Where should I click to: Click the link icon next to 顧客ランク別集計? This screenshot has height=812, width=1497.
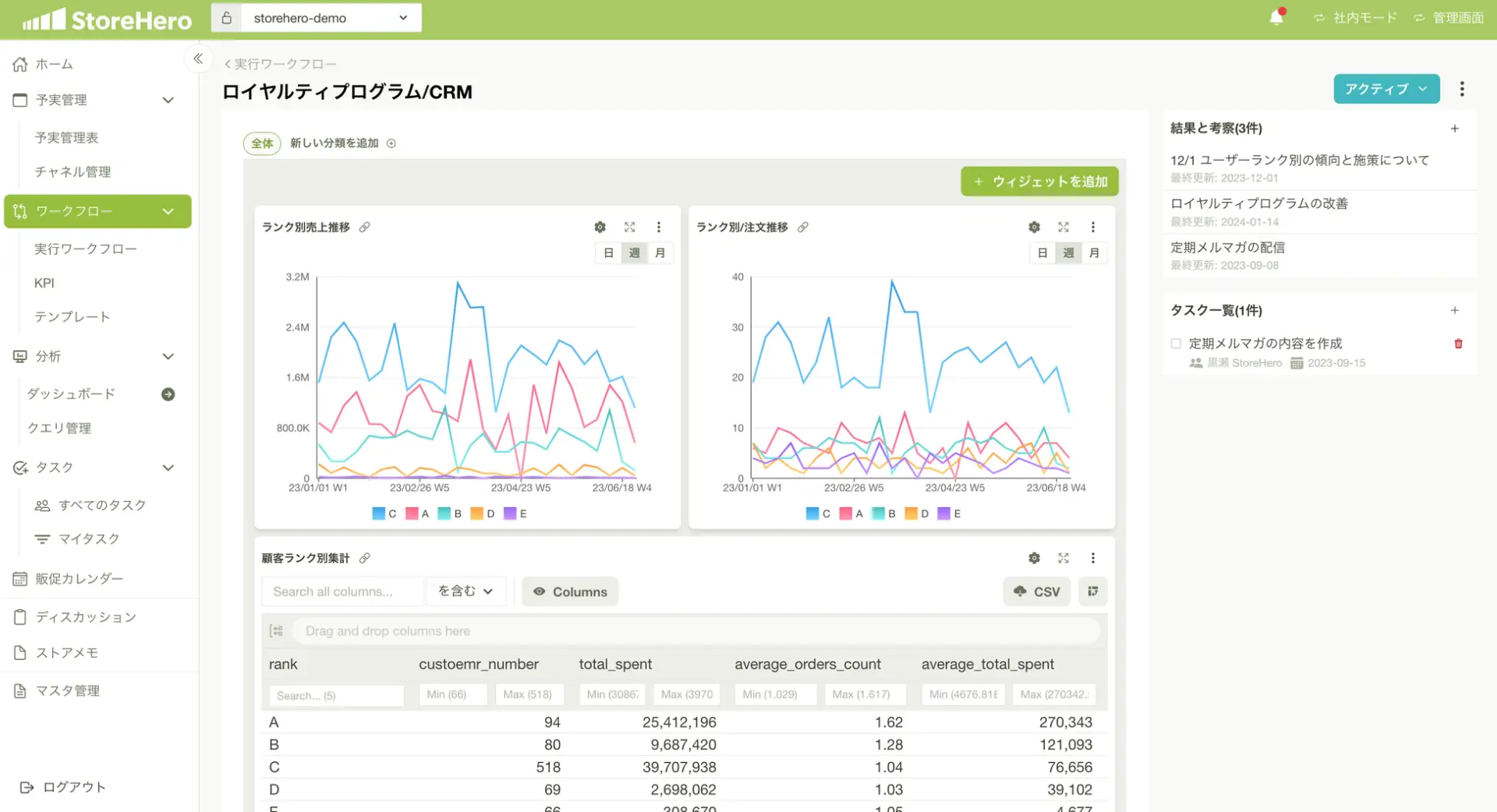coord(365,558)
